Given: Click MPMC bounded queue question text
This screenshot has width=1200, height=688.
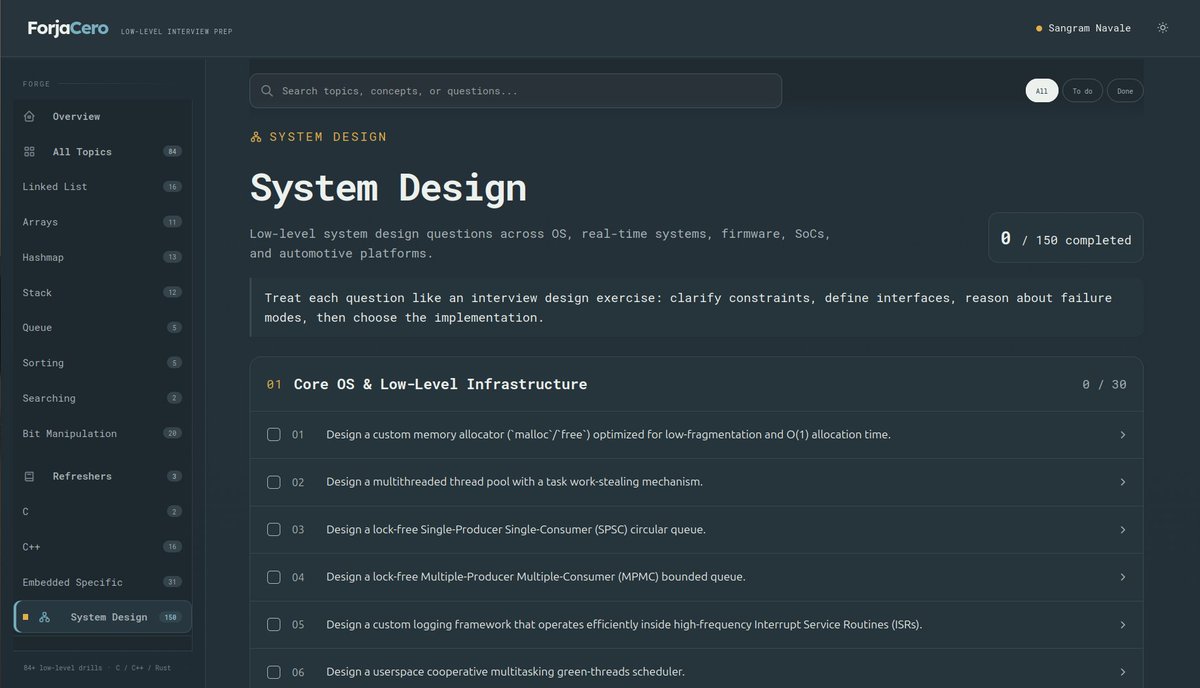Looking at the screenshot, I should pyautogui.click(x=535, y=577).
